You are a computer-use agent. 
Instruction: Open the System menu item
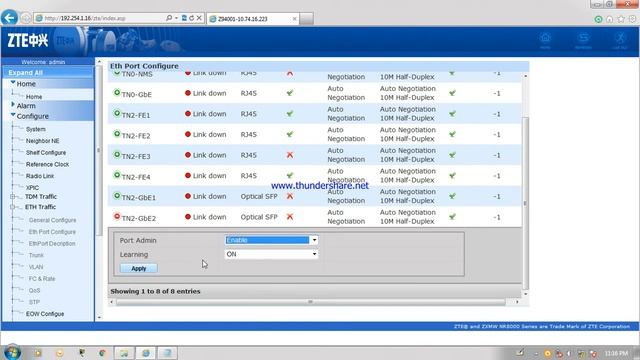(36, 129)
